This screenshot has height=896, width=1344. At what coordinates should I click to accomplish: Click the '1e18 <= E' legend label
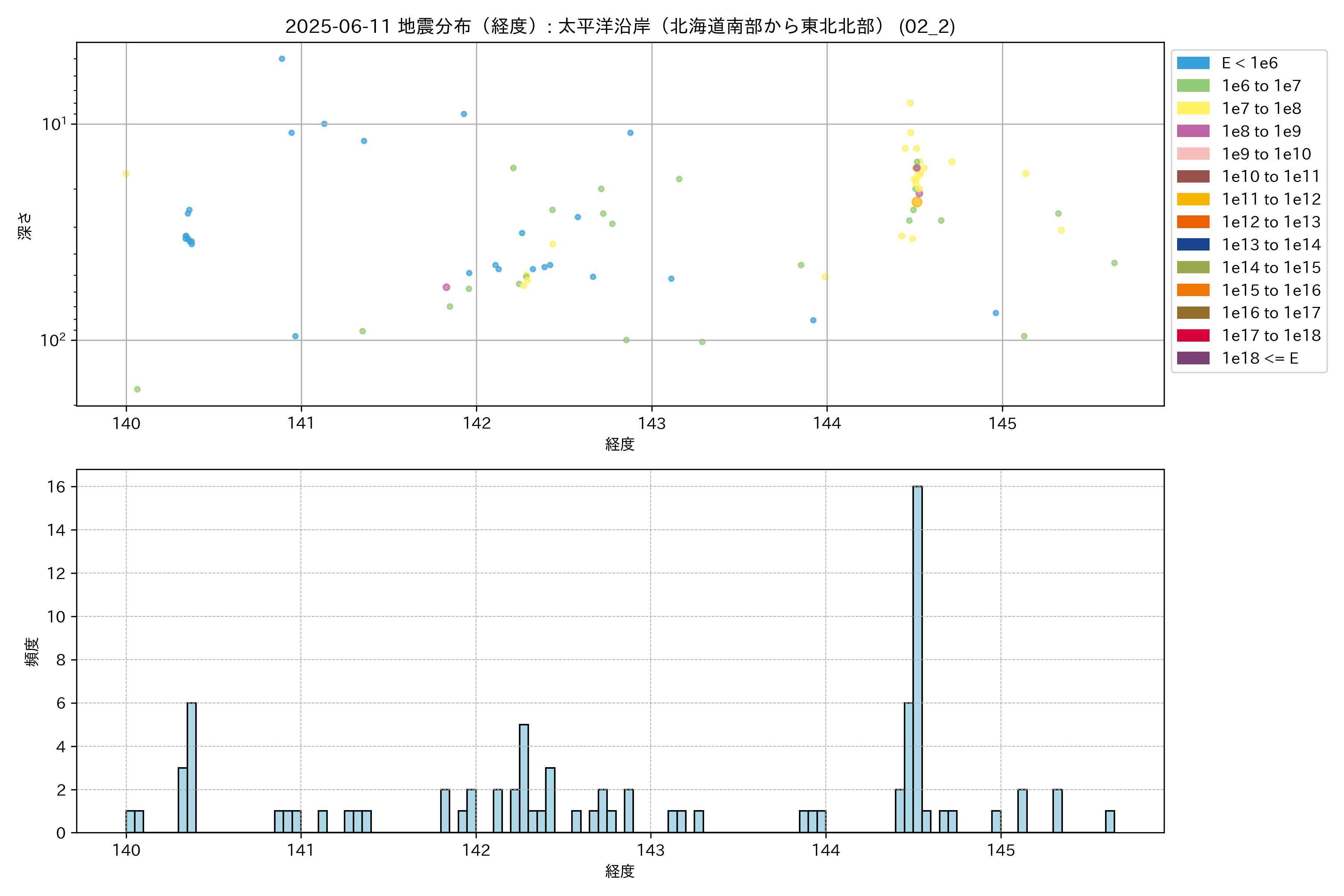coord(1260,358)
